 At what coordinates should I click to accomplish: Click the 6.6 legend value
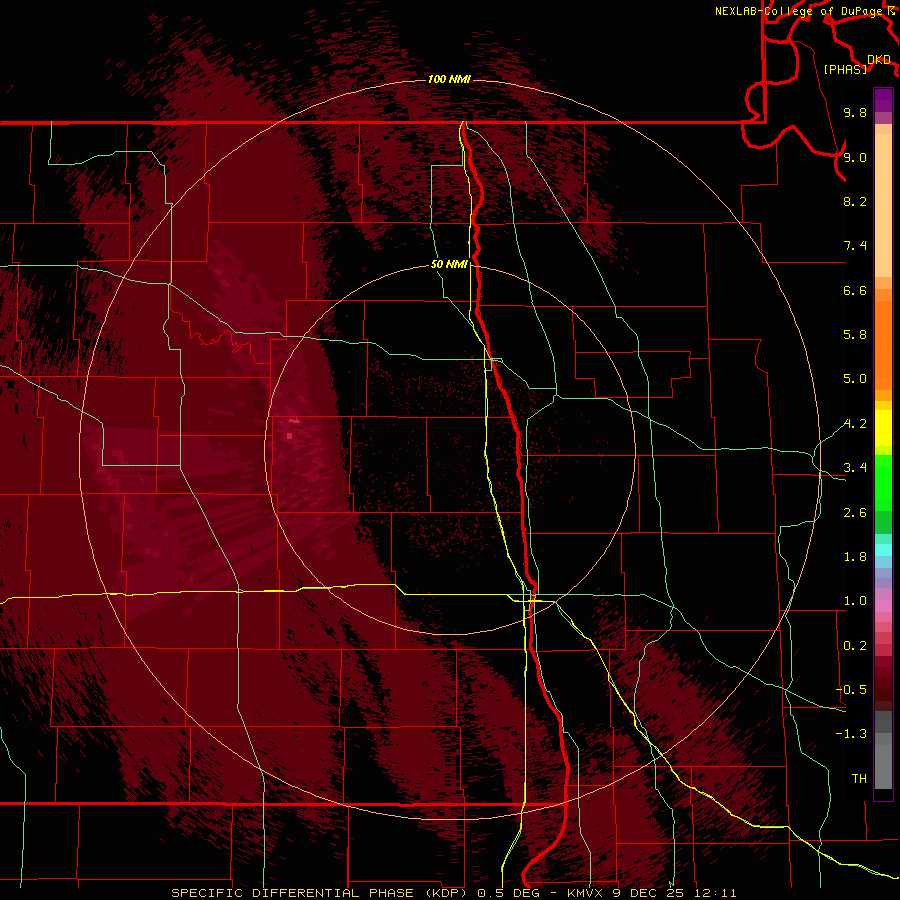855,290
